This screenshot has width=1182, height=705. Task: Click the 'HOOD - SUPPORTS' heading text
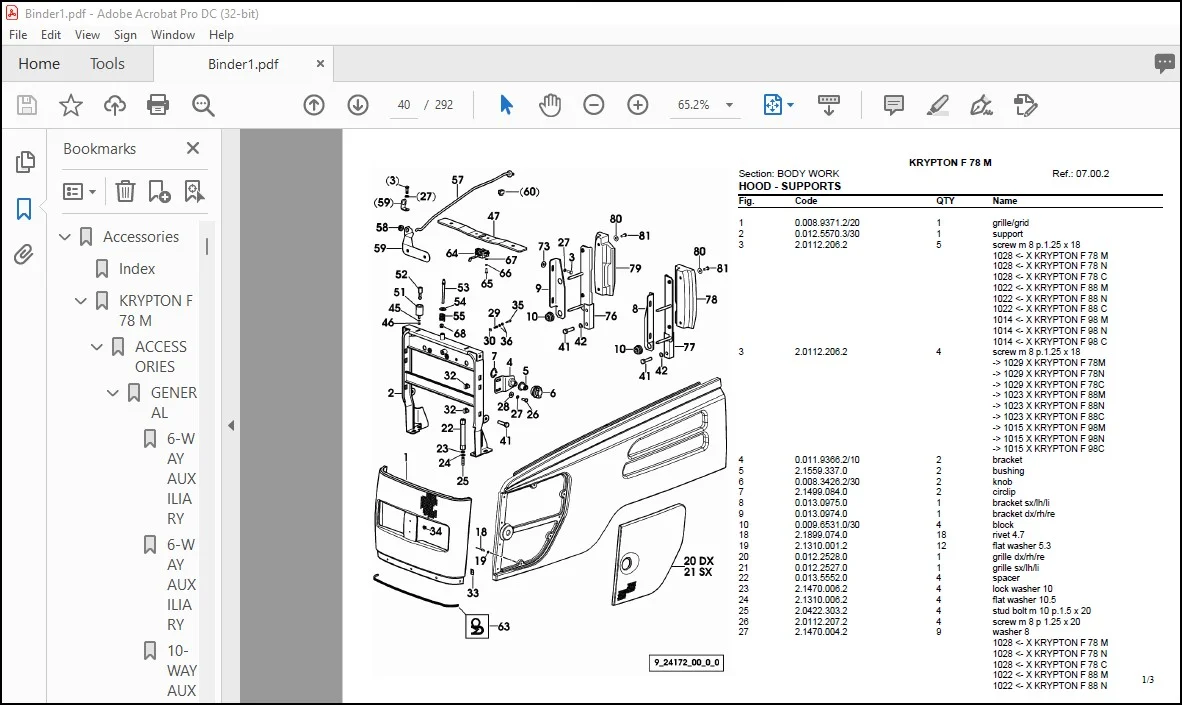point(789,186)
